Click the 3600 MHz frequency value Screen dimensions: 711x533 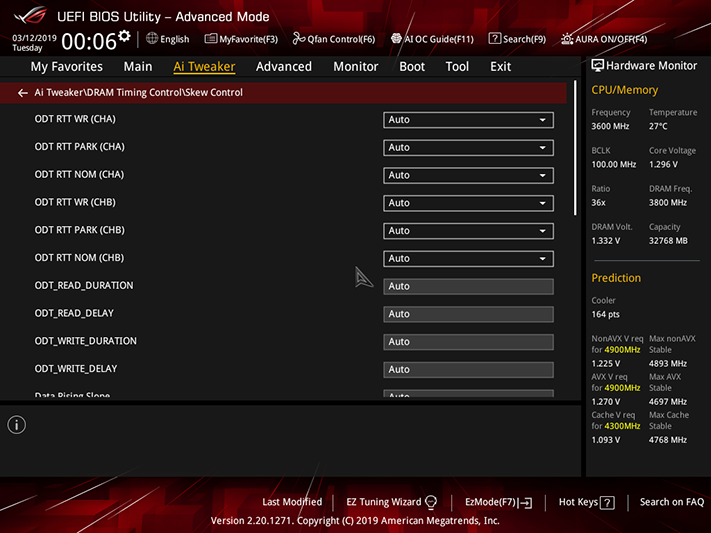click(610, 126)
